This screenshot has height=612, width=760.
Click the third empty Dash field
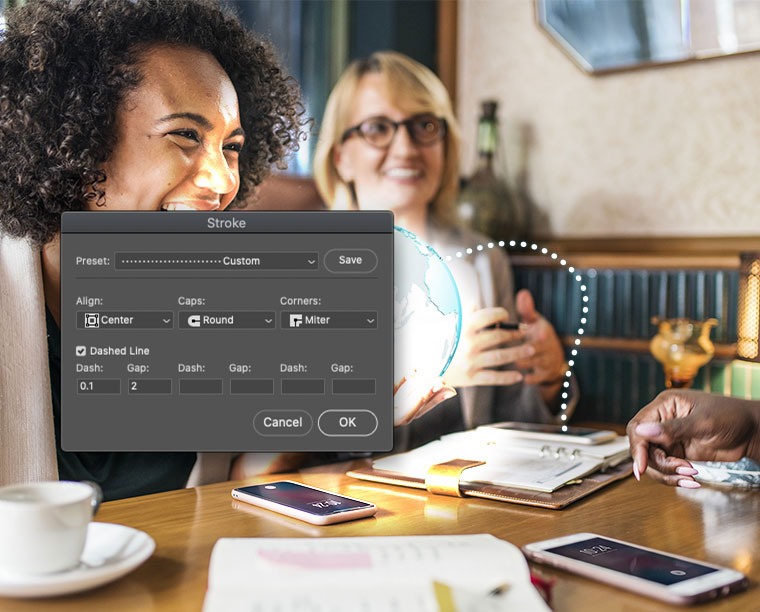[x=303, y=386]
